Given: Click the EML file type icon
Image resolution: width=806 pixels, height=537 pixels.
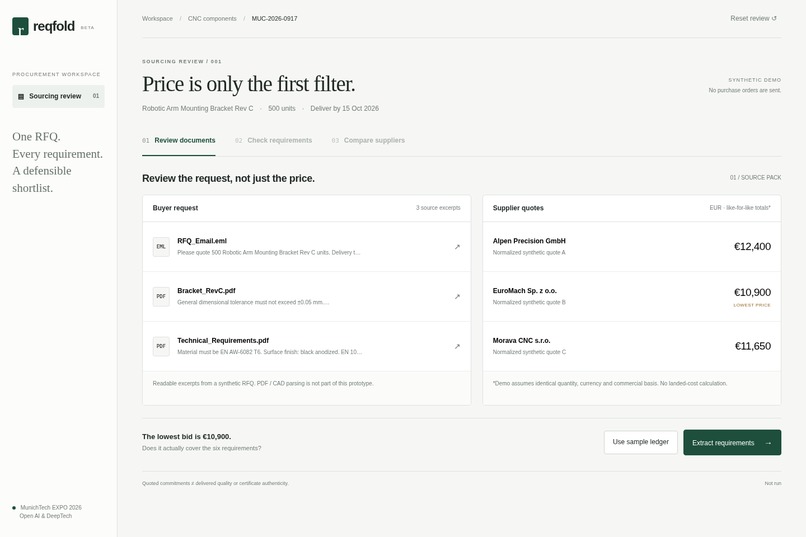Looking at the screenshot, I should 161,247.
